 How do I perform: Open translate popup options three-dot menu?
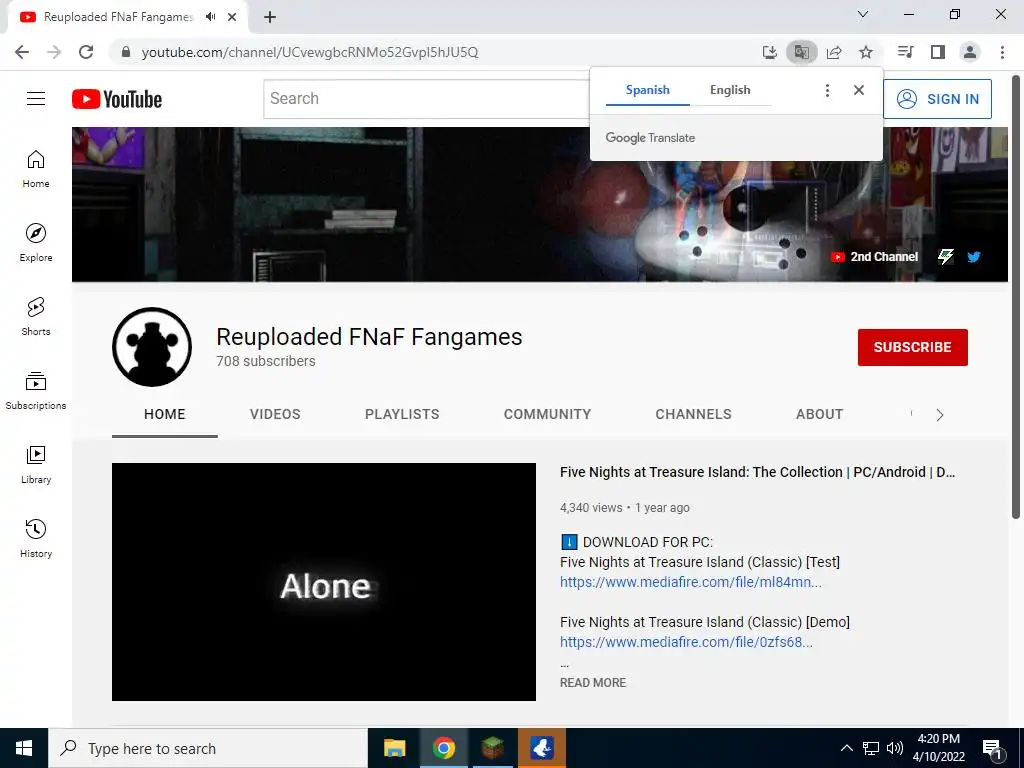pos(827,90)
